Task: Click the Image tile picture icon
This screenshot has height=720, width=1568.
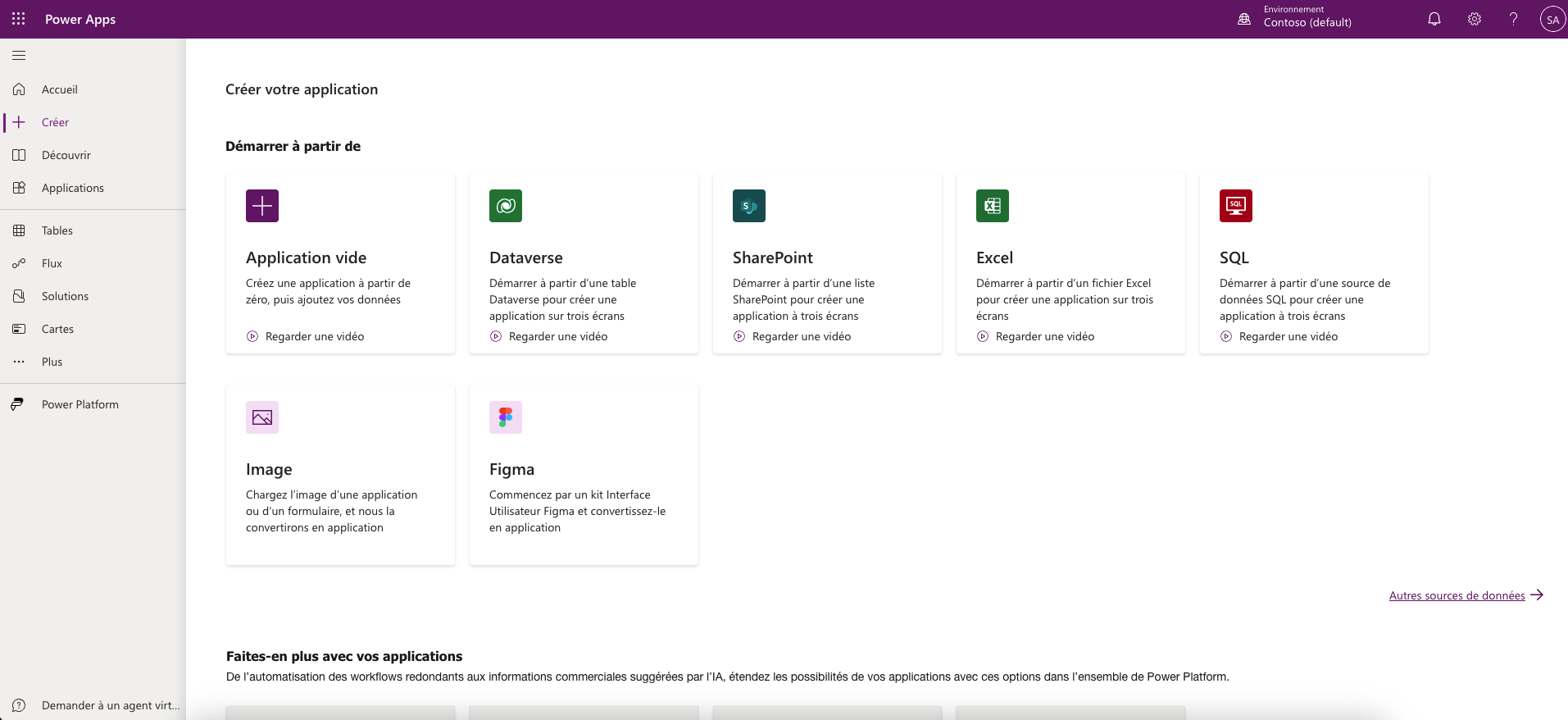Action: coord(262,417)
